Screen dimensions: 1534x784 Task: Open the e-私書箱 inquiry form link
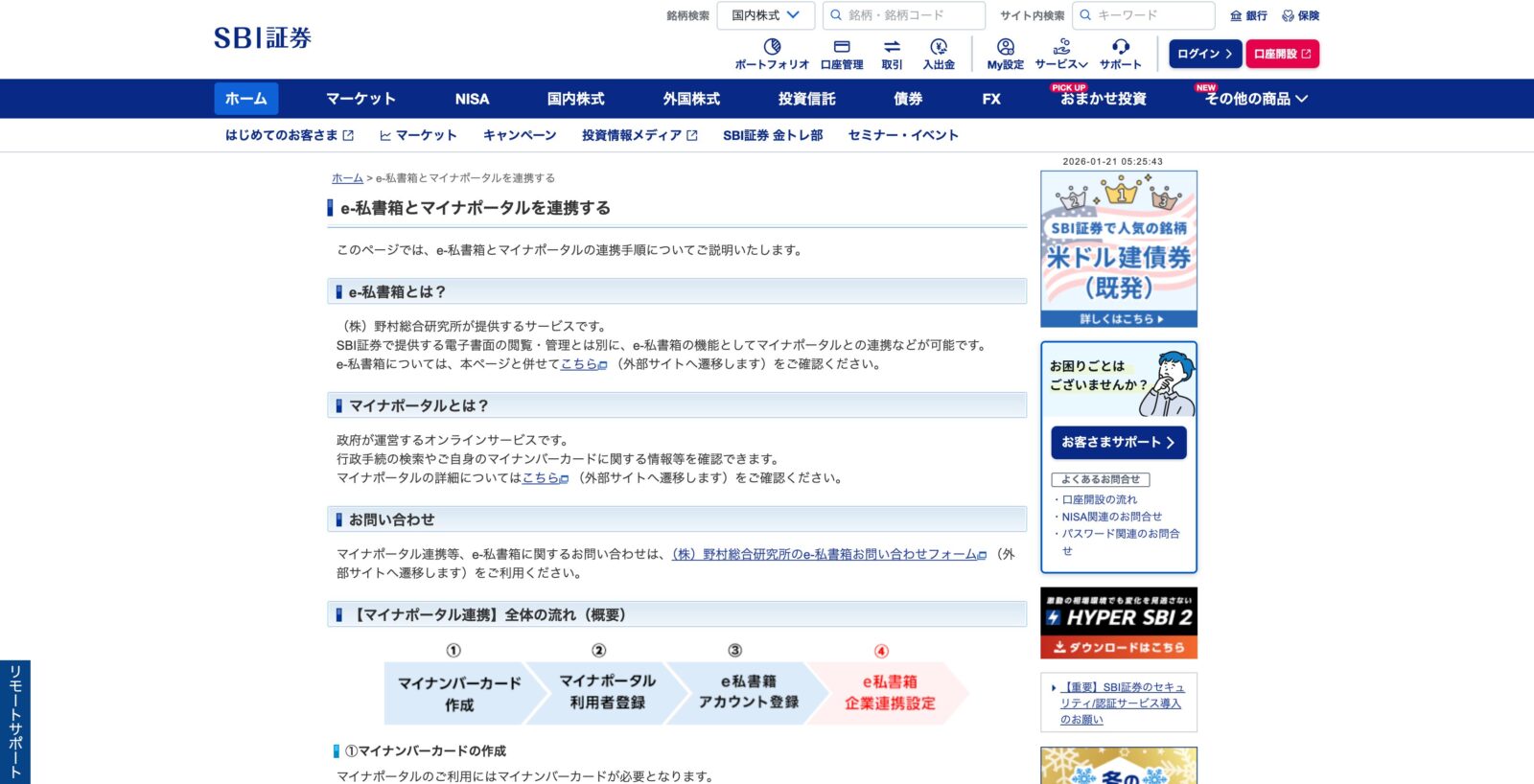(826, 554)
